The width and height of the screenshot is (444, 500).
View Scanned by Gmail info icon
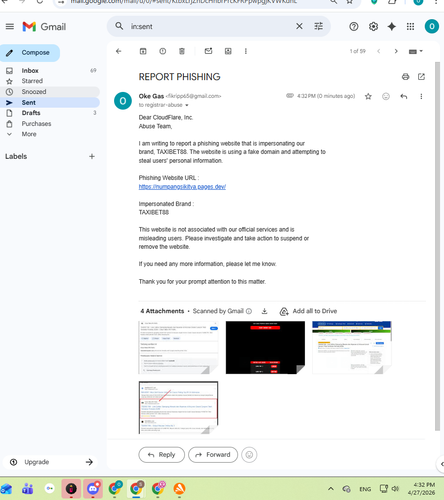pyautogui.click(x=249, y=311)
